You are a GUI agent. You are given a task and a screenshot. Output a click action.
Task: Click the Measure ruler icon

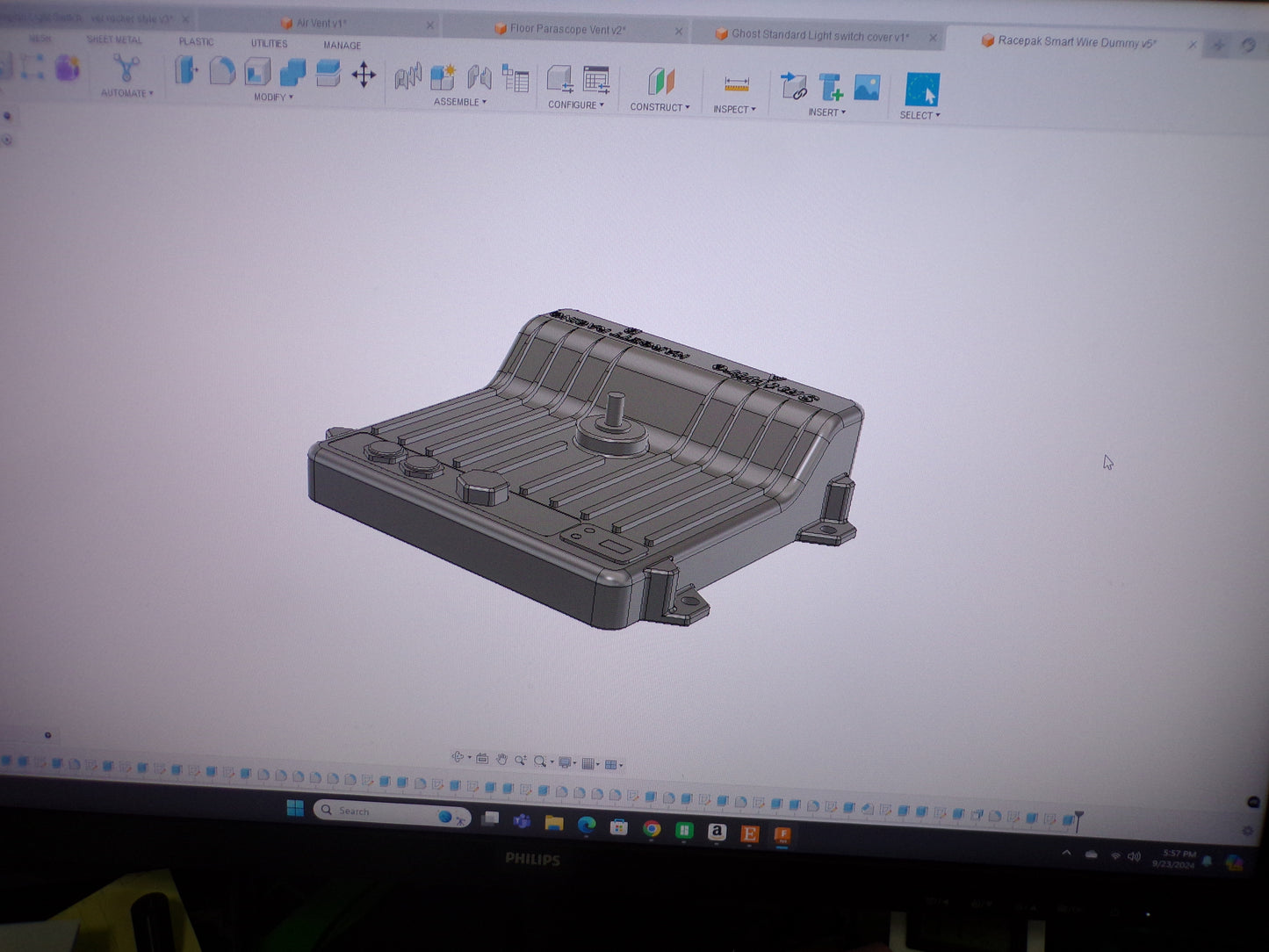pyautogui.click(x=736, y=85)
